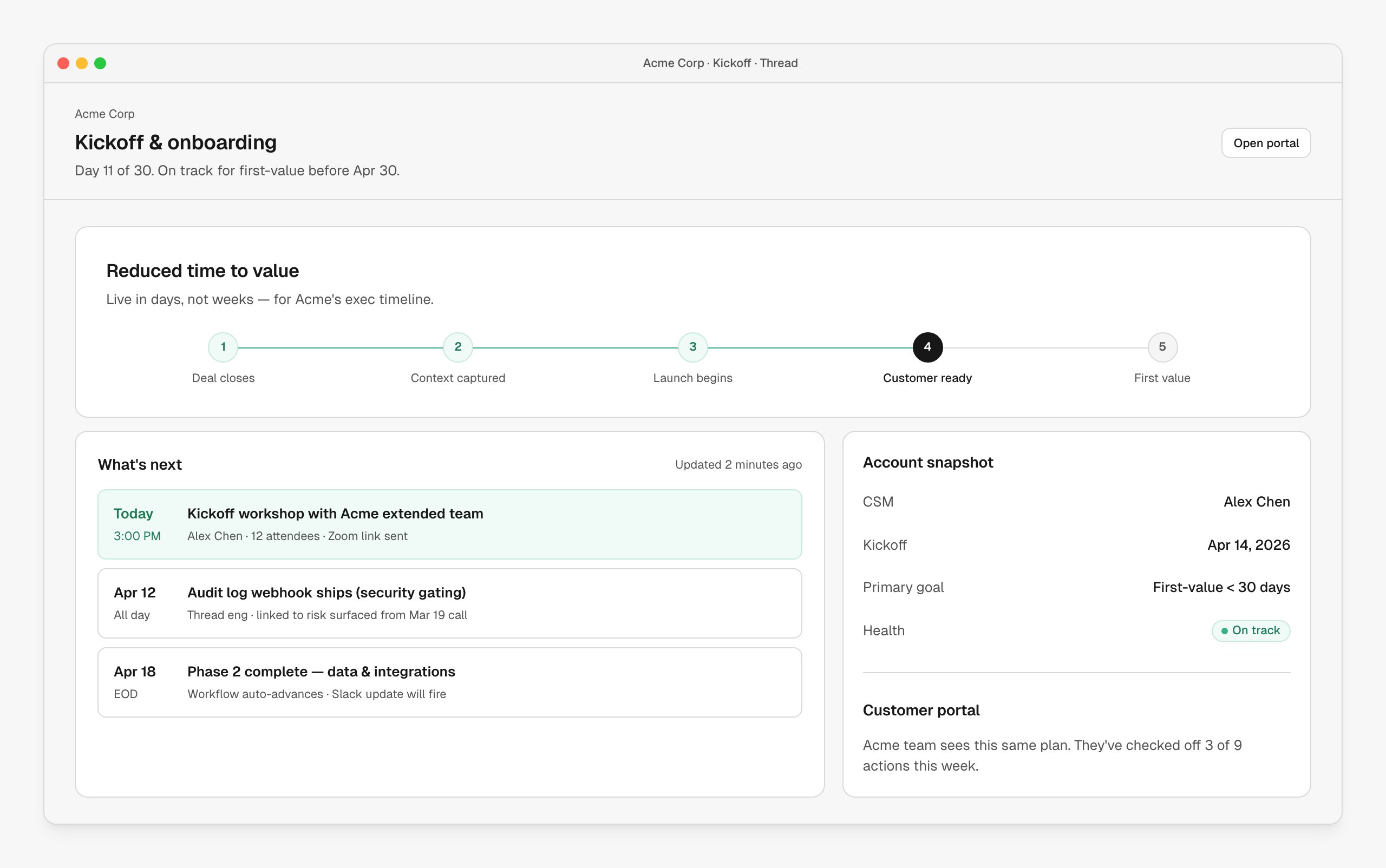Open the customer portal button

point(1265,143)
